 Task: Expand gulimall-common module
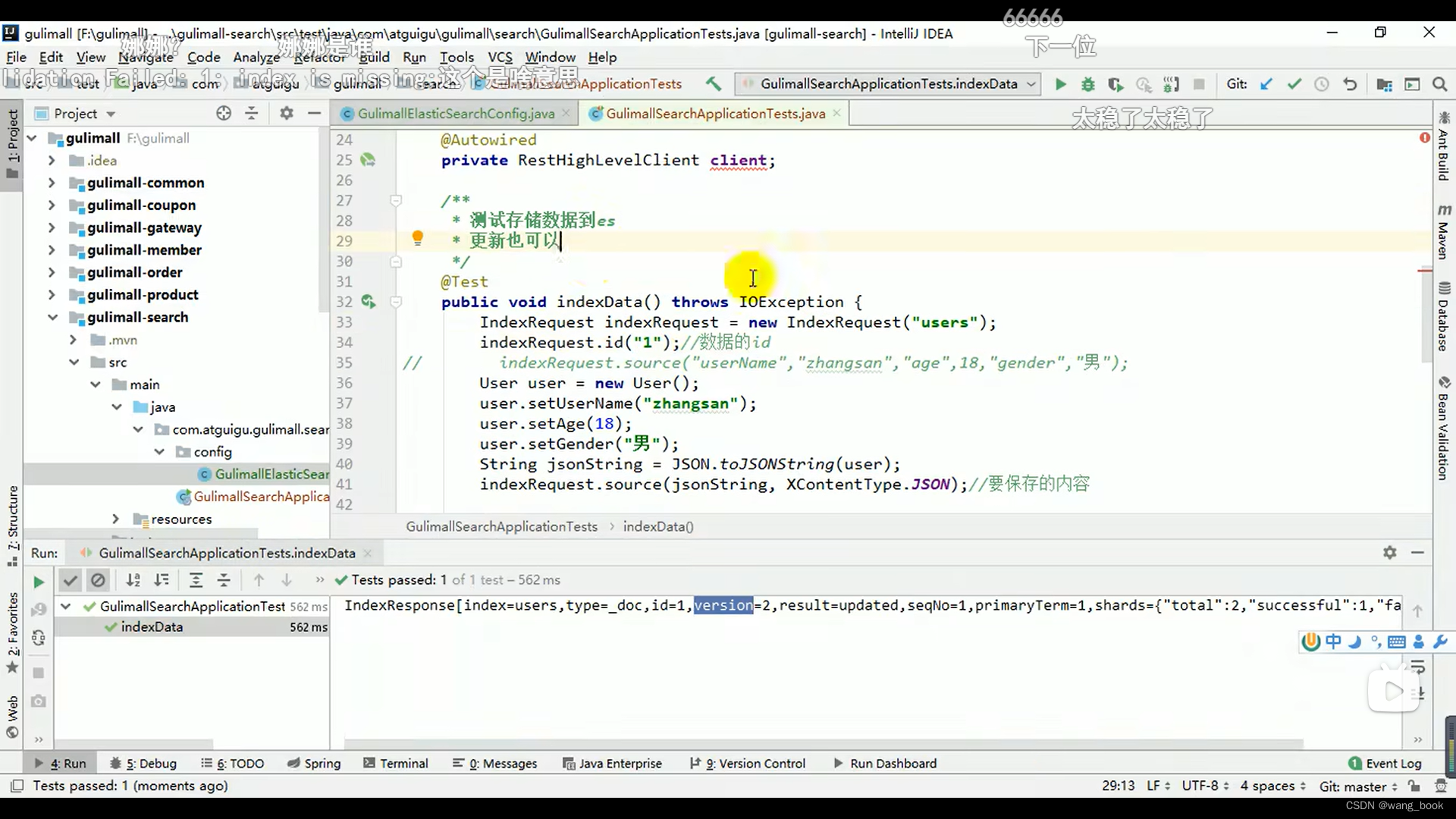pos(52,183)
